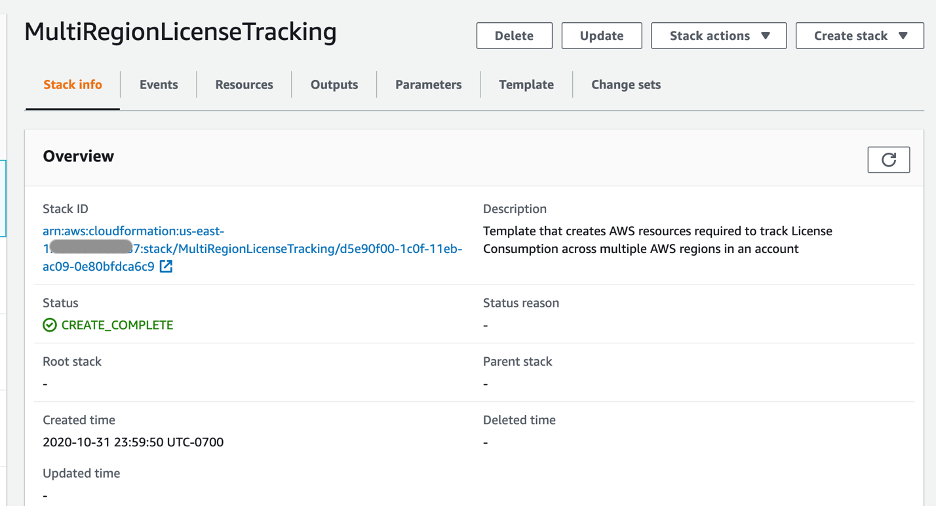Click the Updated time label
Image resolution: width=936 pixels, height=506 pixels.
81,473
